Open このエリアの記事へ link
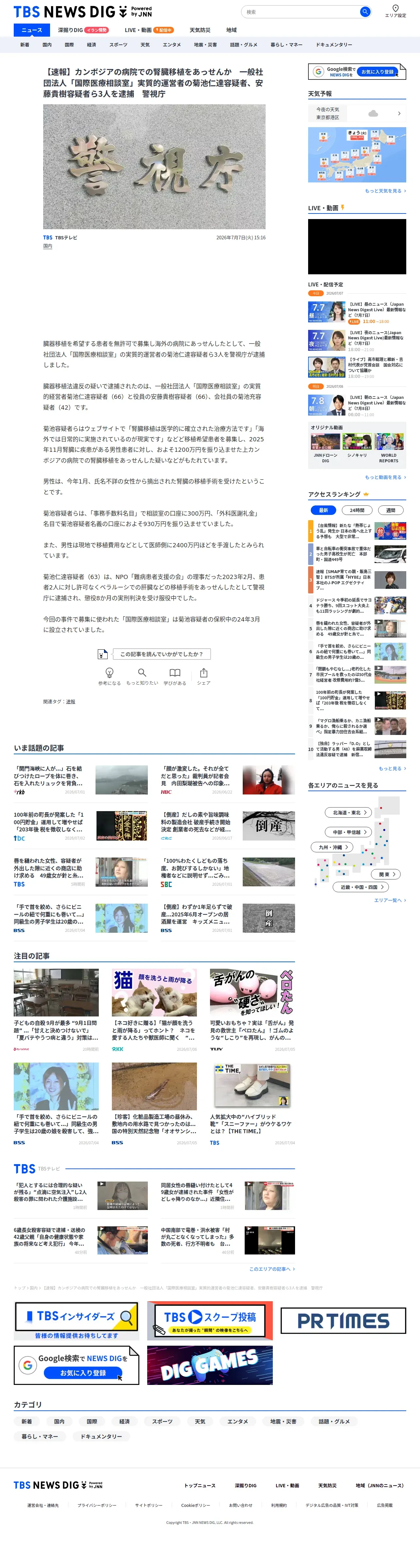The width and height of the screenshot is (420, 1568). point(271,1269)
